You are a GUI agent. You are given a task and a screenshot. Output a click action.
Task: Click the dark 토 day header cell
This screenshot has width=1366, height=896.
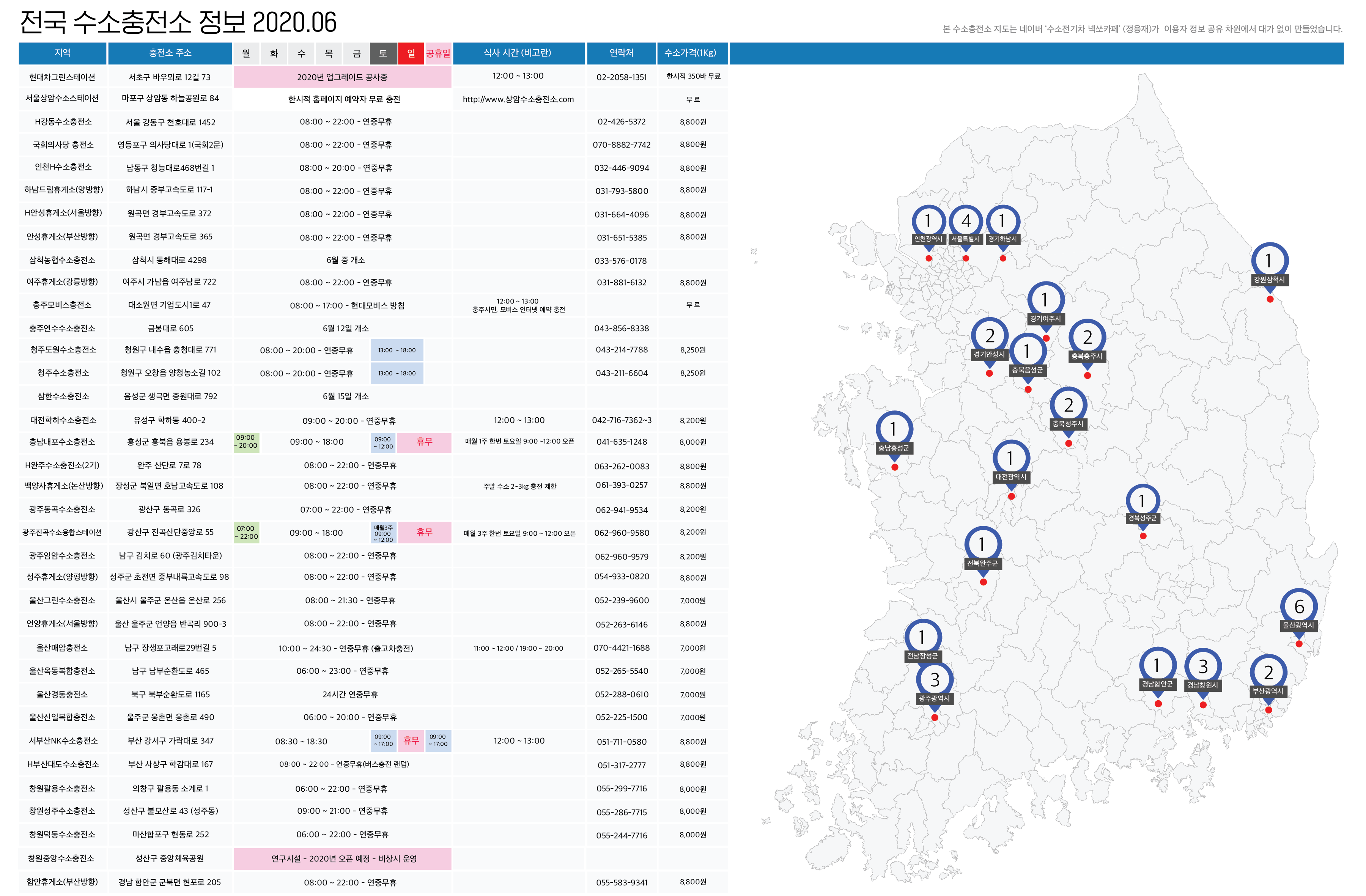pyautogui.click(x=383, y=53)
